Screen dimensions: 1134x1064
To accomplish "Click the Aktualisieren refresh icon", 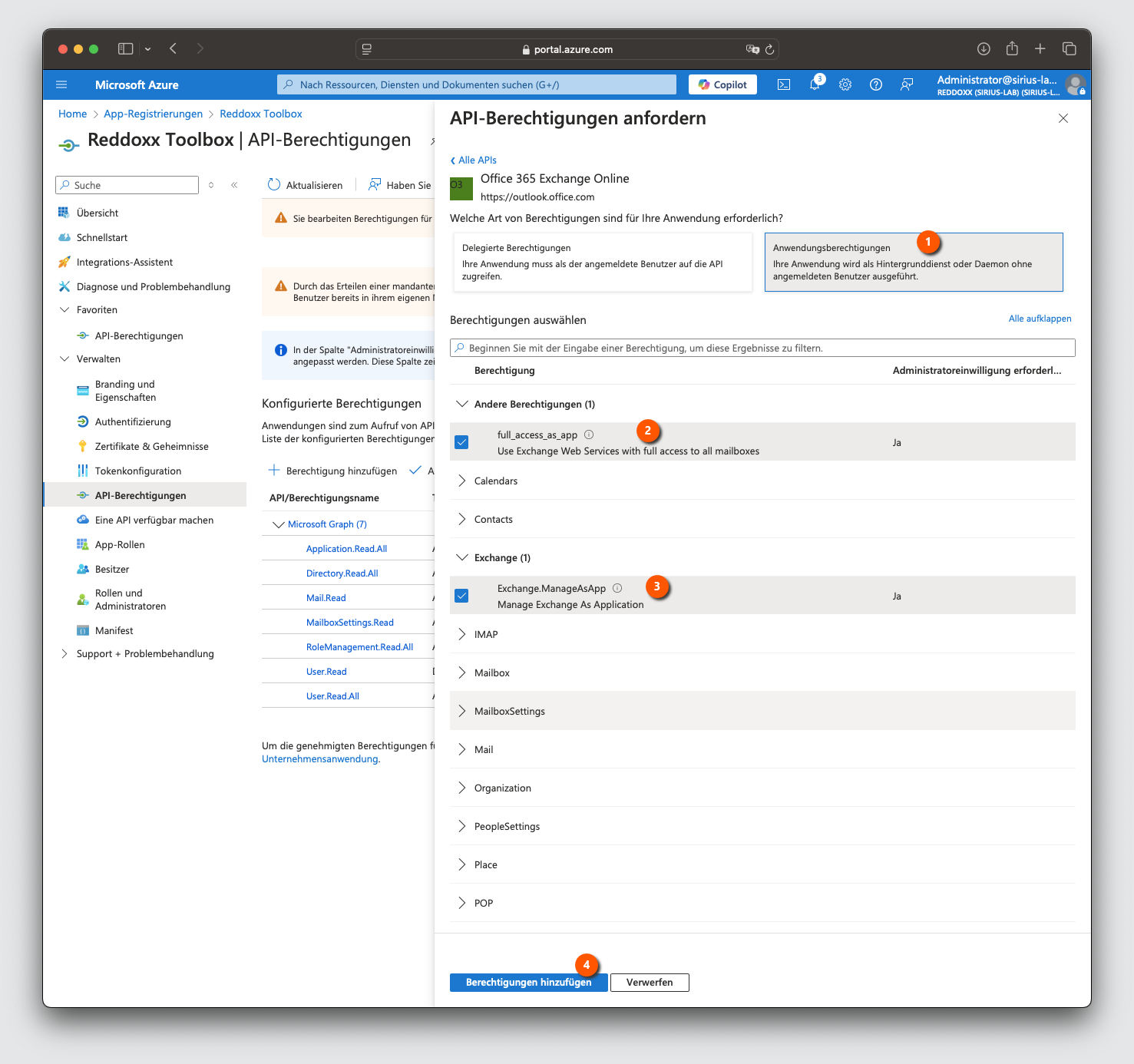I will tap(274, 185).
